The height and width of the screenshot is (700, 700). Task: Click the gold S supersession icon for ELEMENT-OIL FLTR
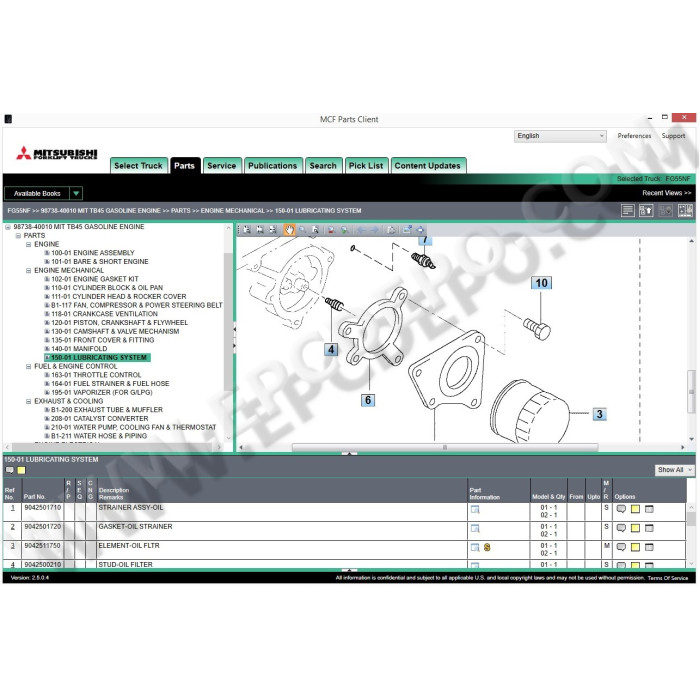pos(487,547)
